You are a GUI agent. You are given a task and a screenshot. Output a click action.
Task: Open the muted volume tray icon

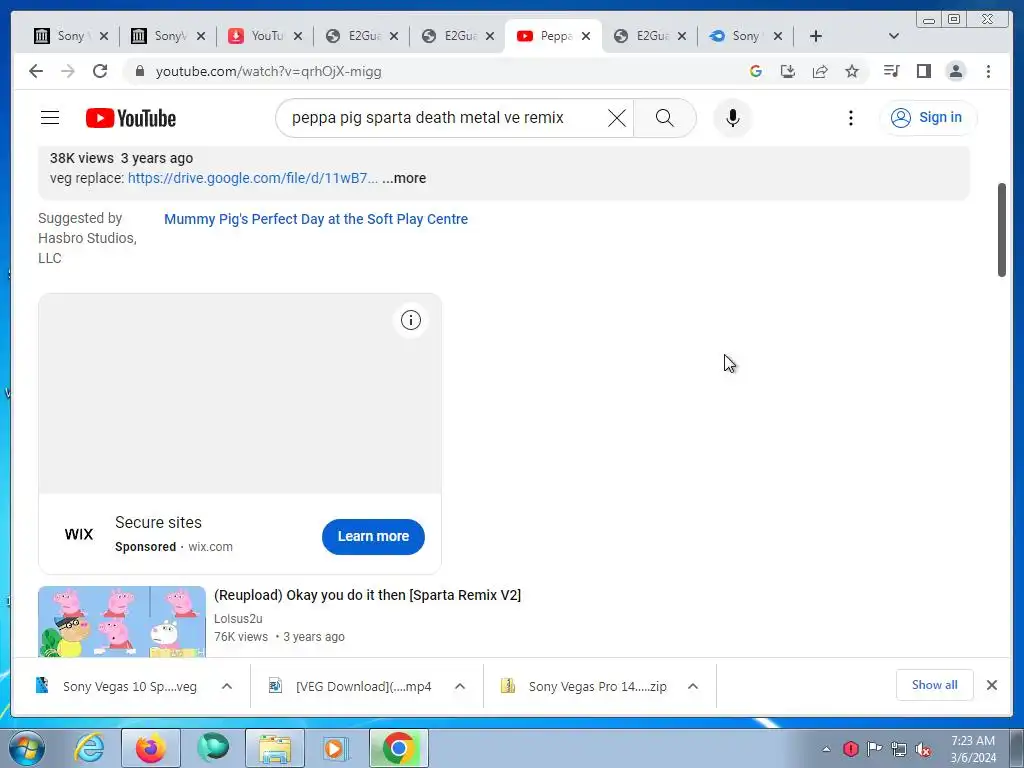(923, 749)
